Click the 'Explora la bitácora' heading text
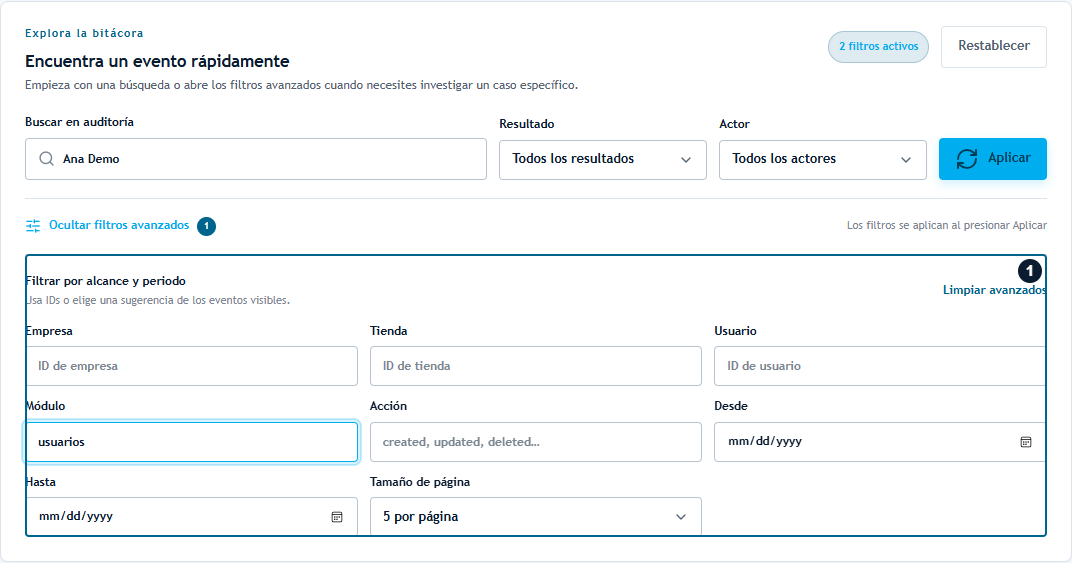 click(x=84, y=33)
